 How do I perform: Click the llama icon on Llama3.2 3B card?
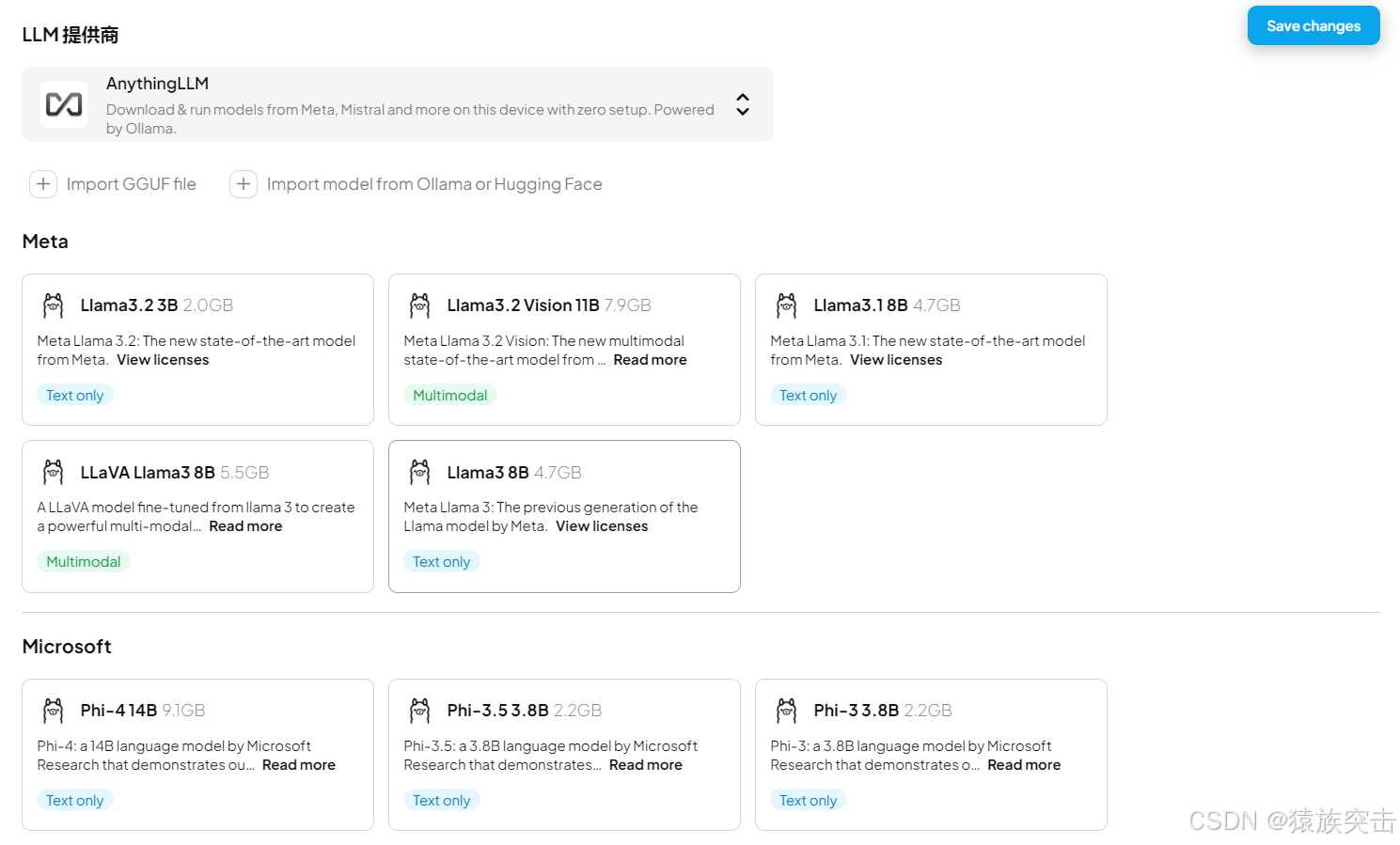[x=54, y=305]
